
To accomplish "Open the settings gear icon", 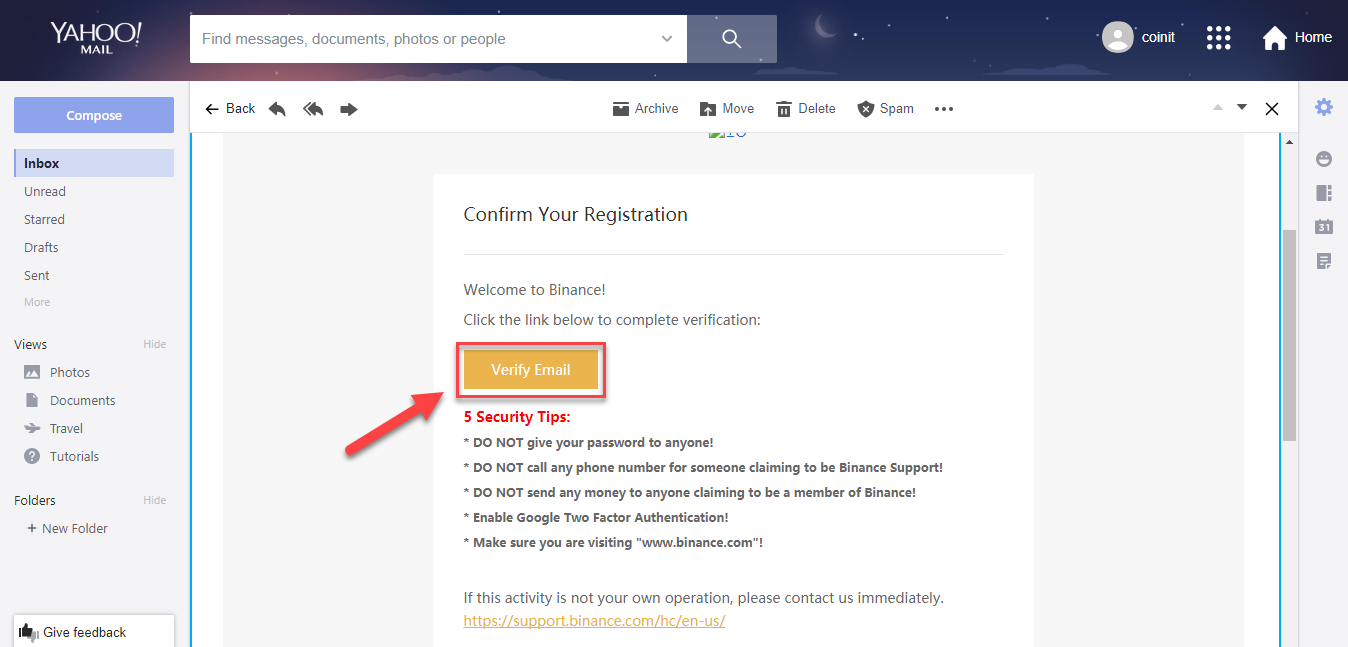I will (x=1324, y=107).
